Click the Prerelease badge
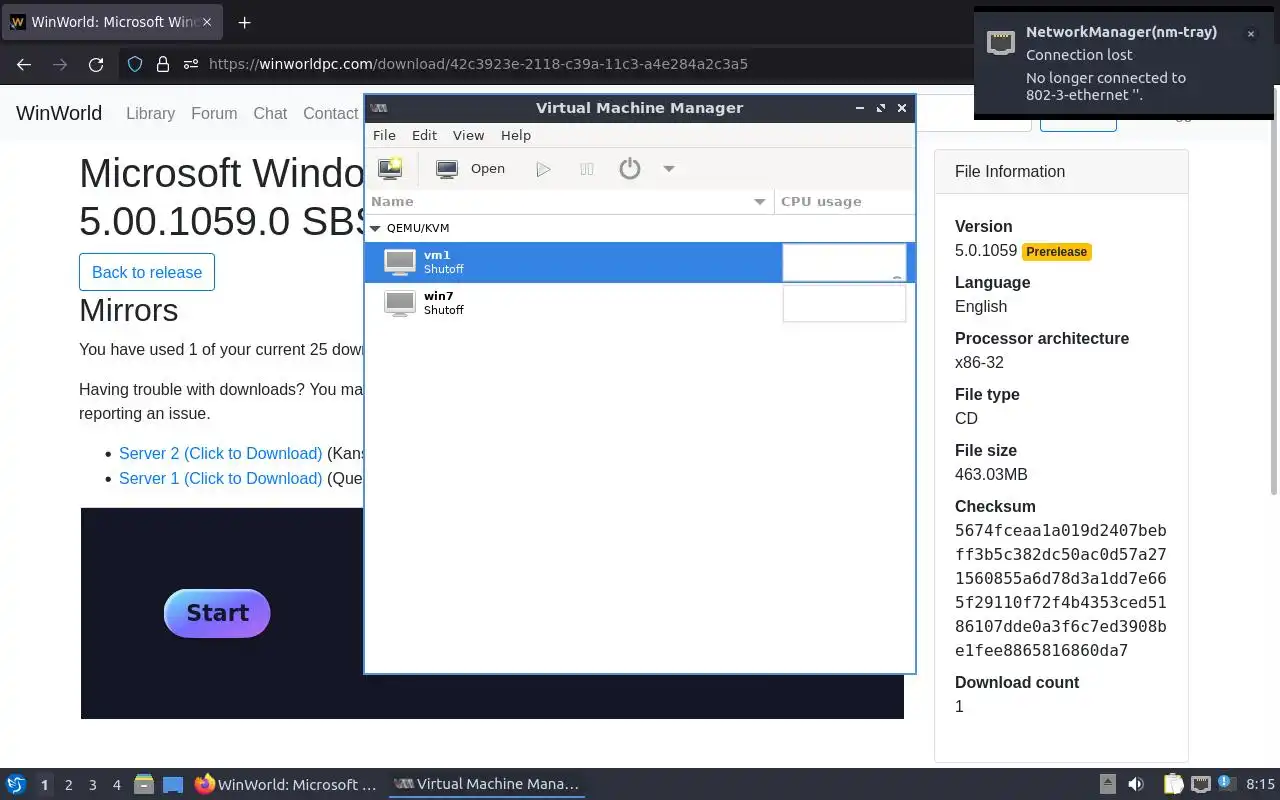 1056,252
